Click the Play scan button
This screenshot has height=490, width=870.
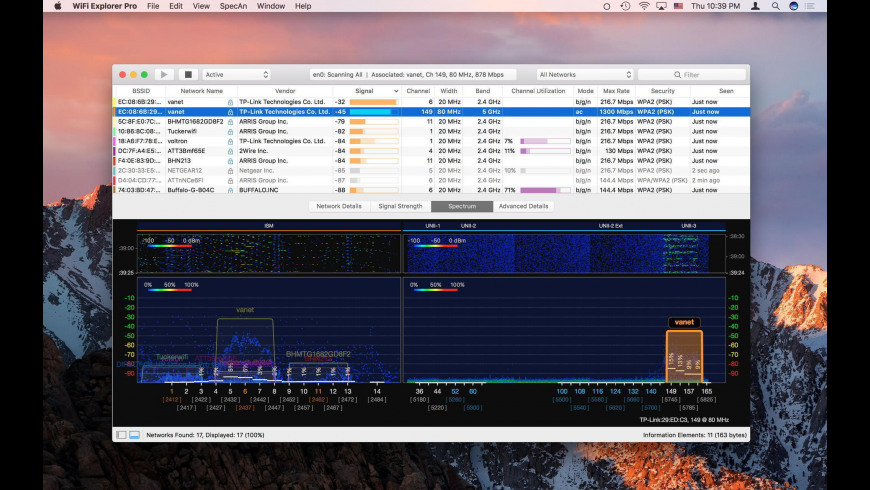[x=164, y=74]
